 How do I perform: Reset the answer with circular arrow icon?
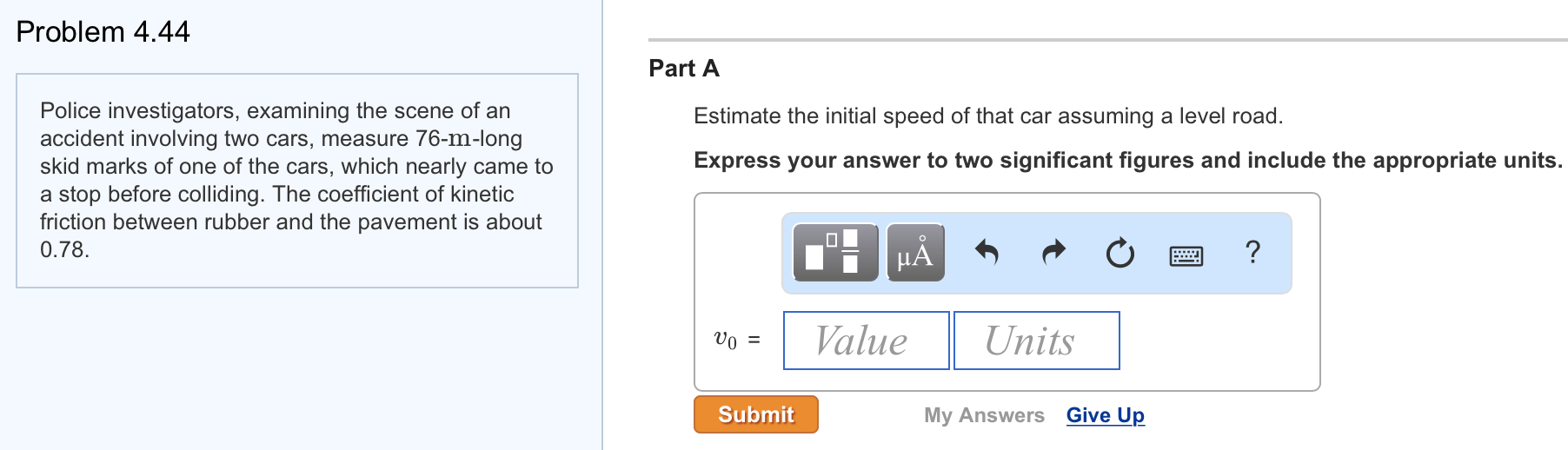[x=1120, y=253]
